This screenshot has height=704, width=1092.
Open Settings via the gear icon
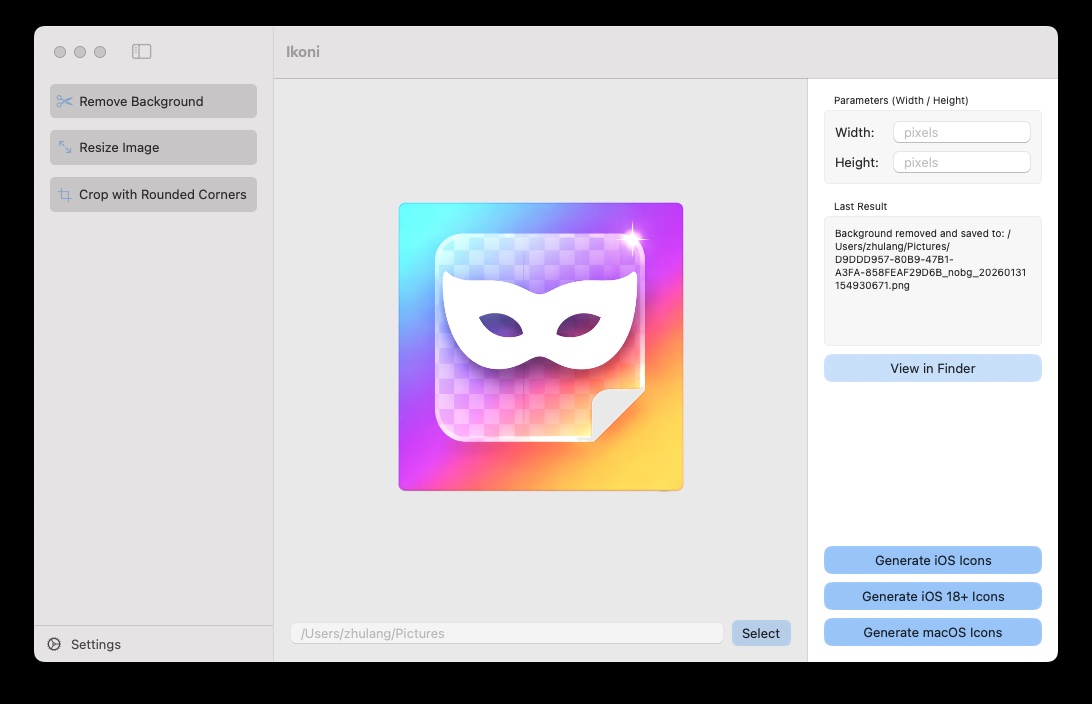[54, 645]
